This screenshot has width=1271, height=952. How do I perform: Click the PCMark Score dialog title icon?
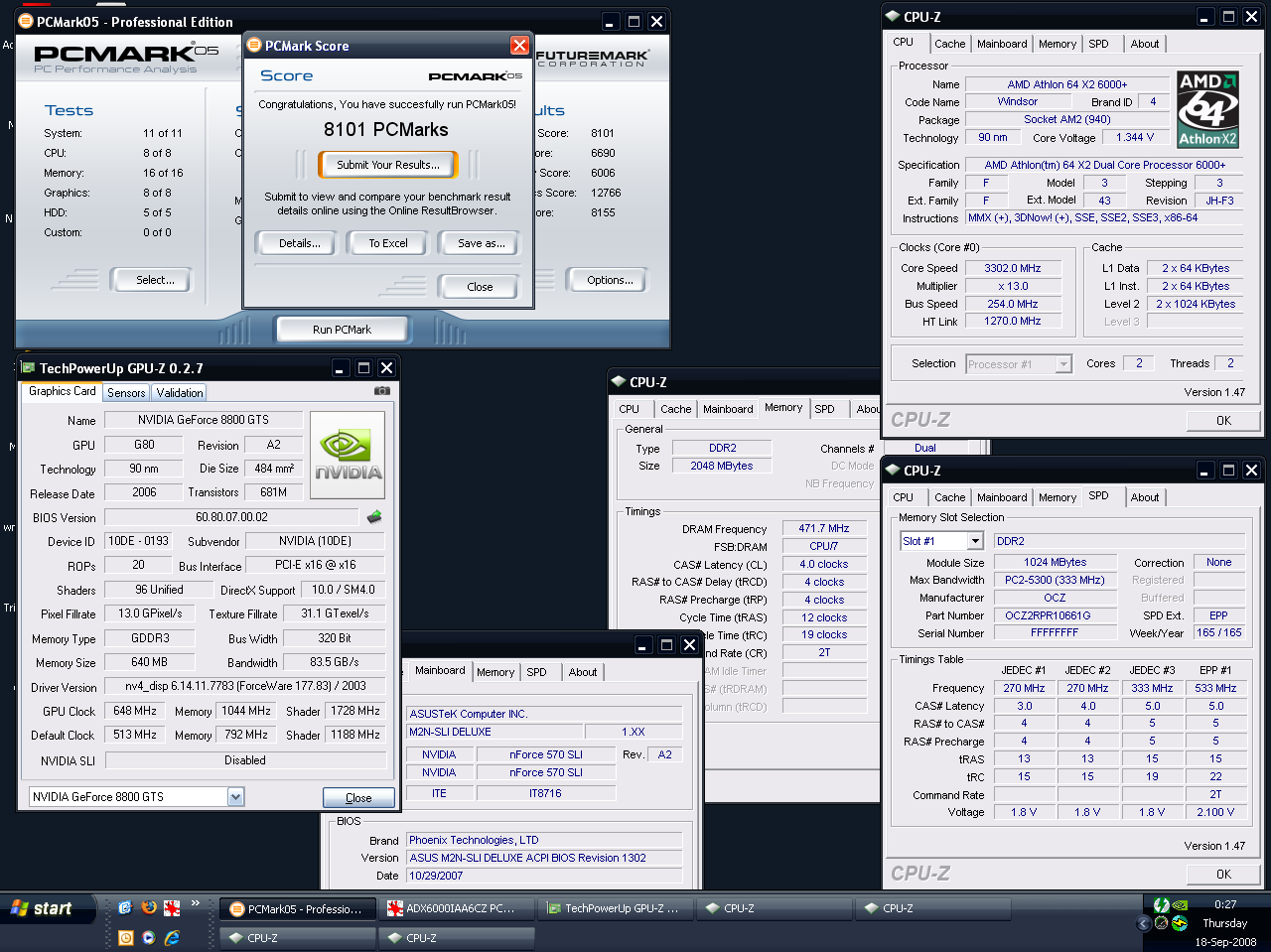(254, 46)
